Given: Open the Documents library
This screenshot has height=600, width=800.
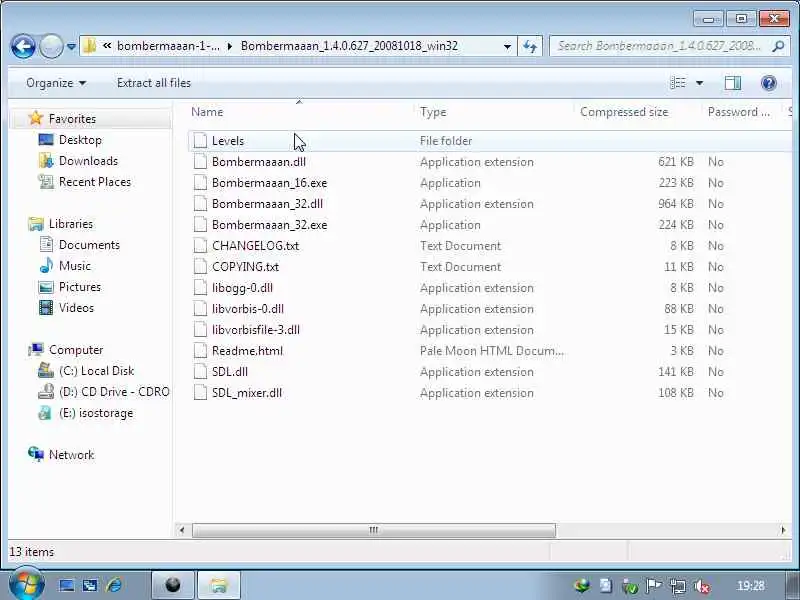Looking at the screenshot, I should [x=89, y=245].
